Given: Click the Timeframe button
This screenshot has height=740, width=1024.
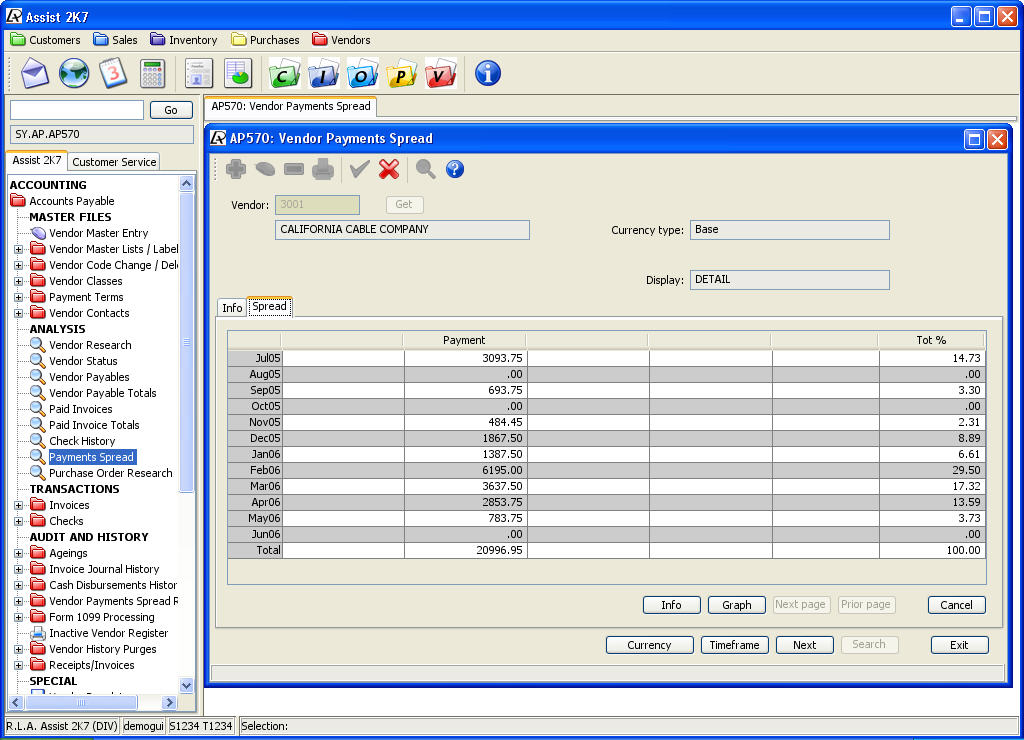Looking at the screenshot, I should click(734, 645).
